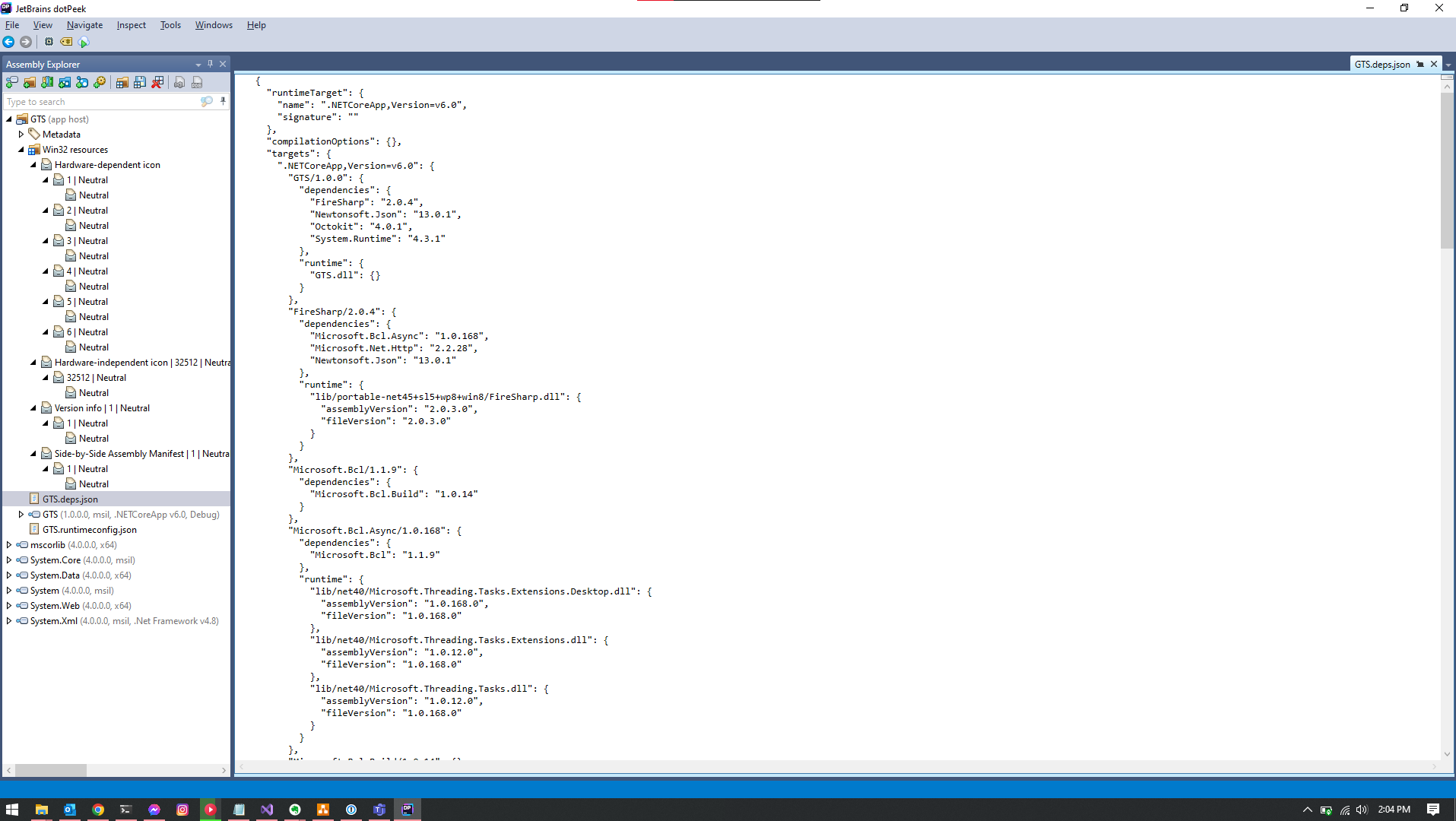
Task: Collapse the Win32 resources node
Action: (21, 150)
